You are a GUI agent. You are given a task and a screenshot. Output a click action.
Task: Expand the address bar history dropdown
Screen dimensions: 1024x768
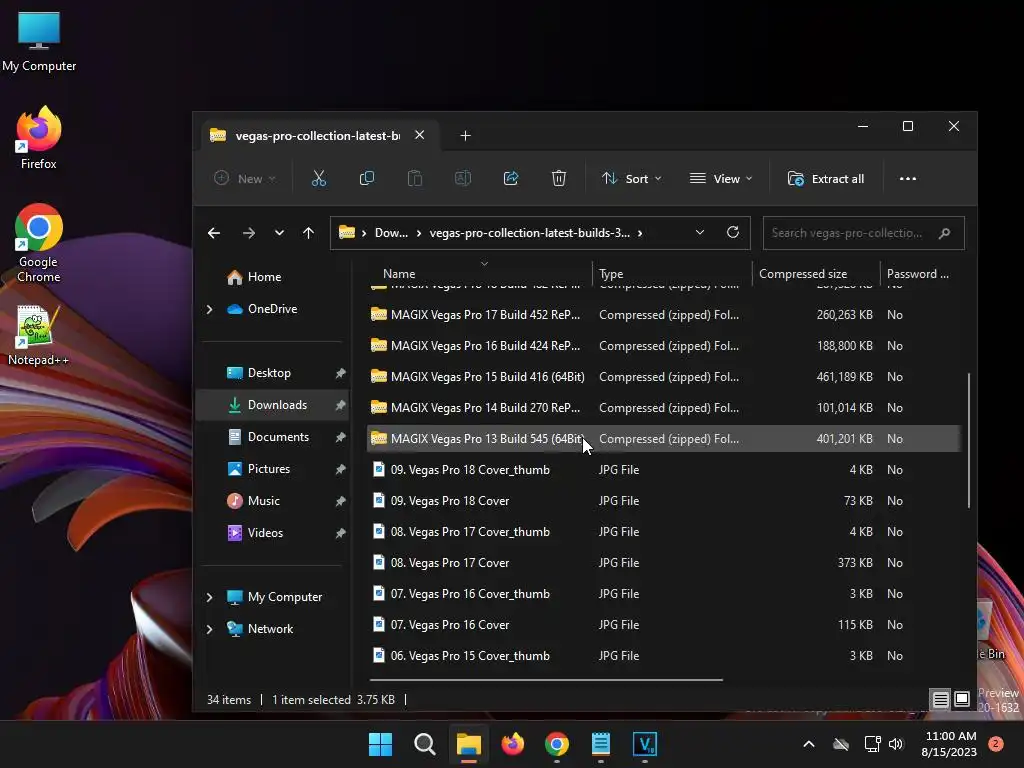tap(699, 232)
